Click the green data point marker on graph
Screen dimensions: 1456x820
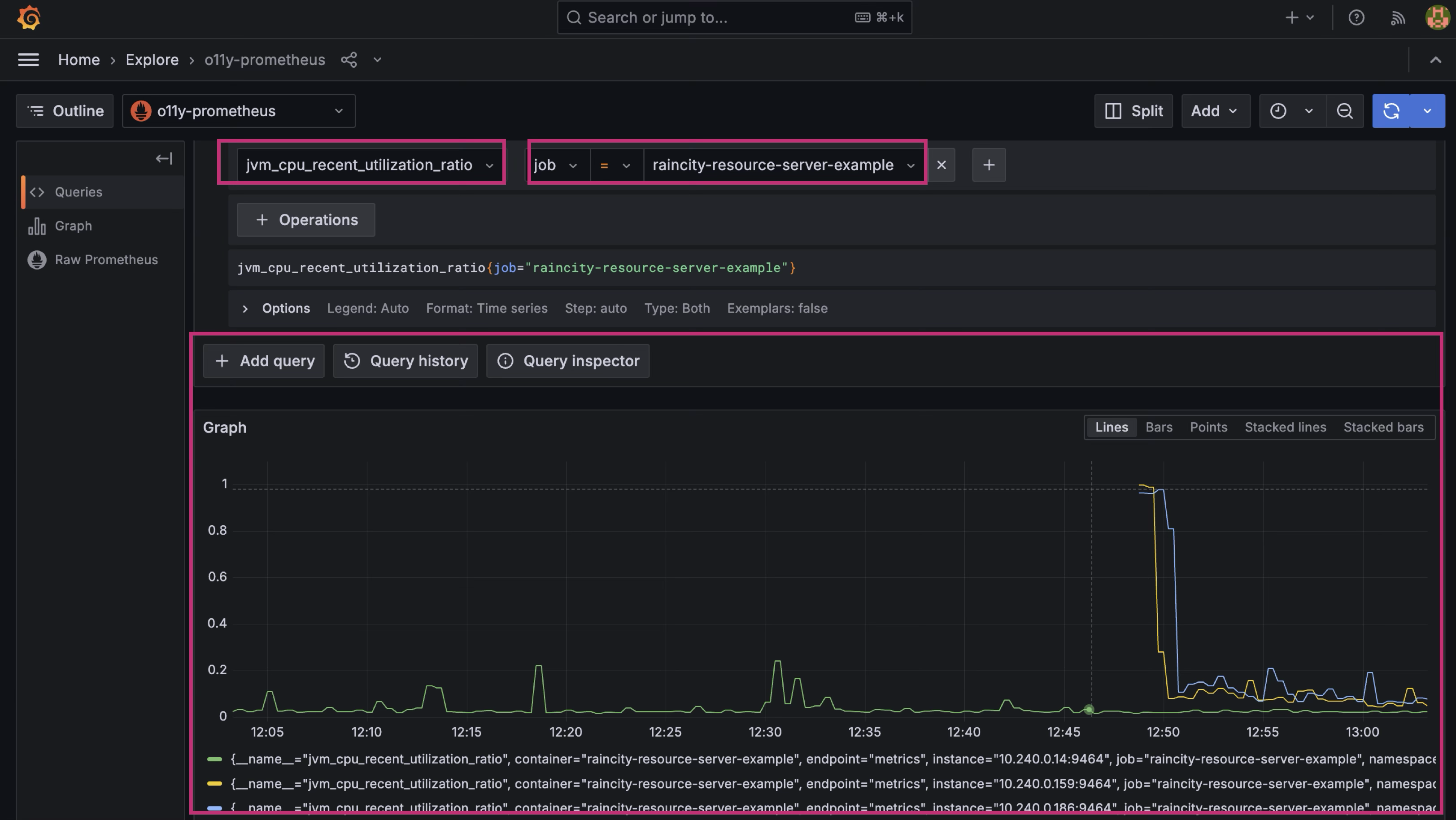(x=1089, y=709)
